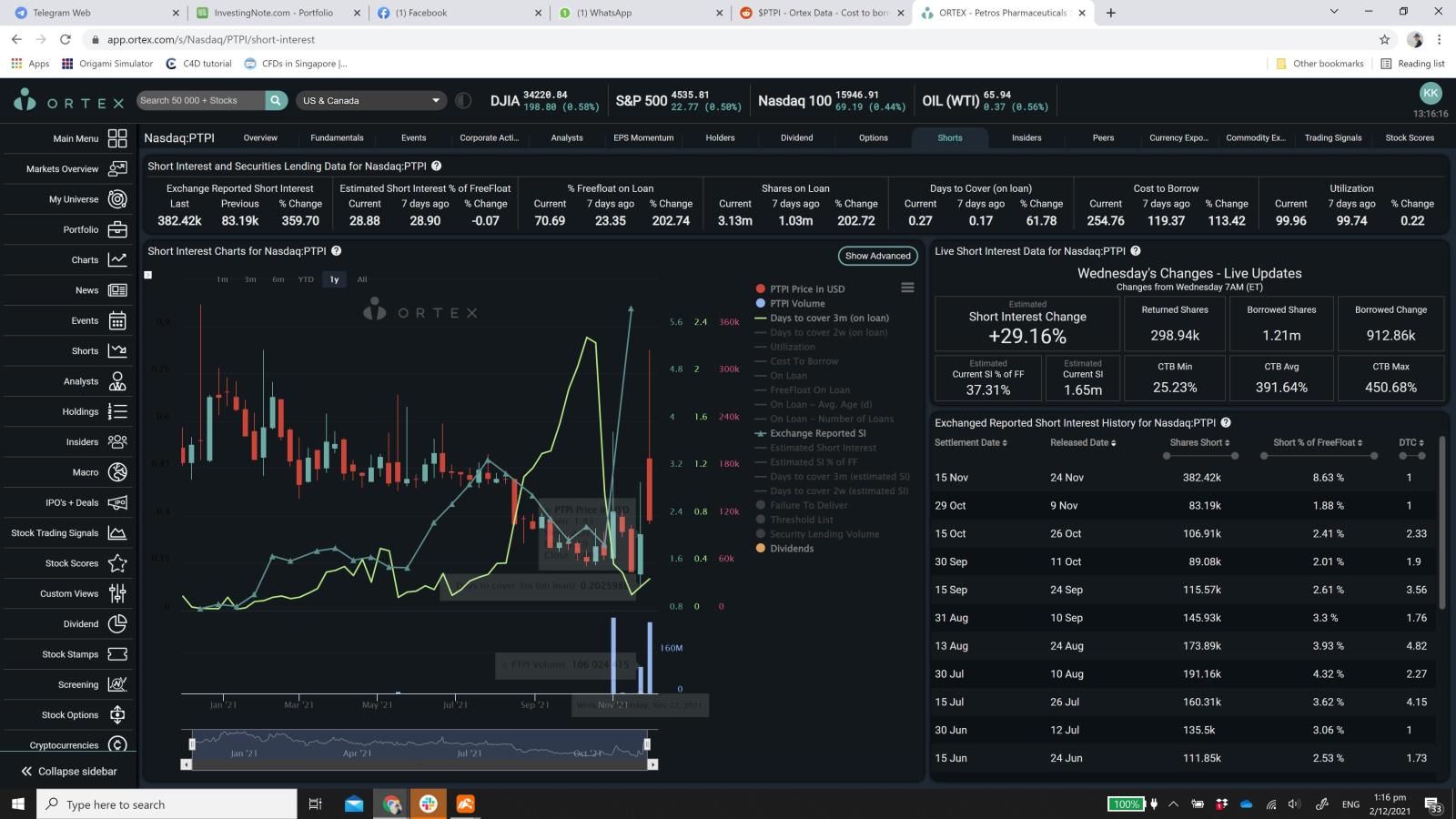Screen dimensions: 1456x819
Task: Sort by Short % of FreeFloat column
Action: (x=1318, y=442)
